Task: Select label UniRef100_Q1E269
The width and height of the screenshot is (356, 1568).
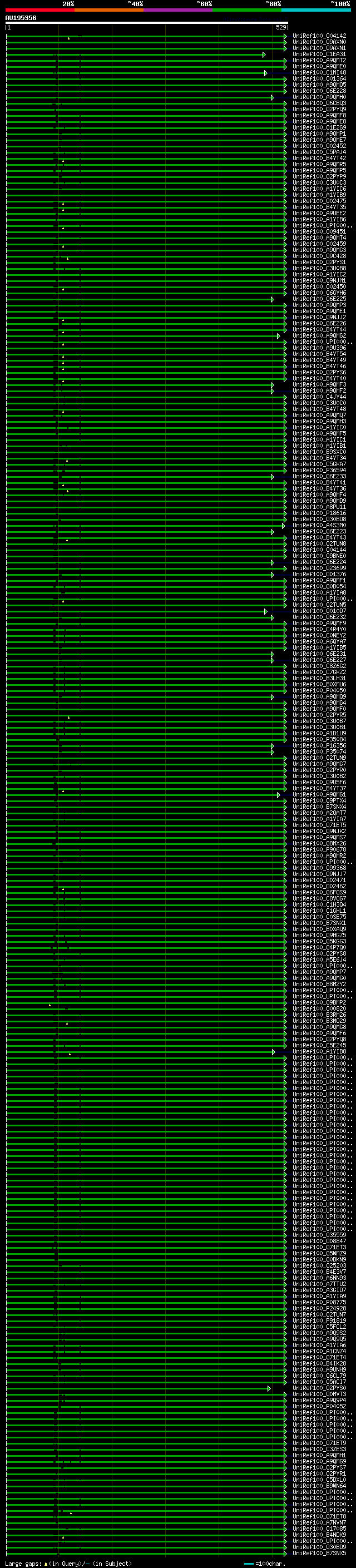Action: click(319, 128)
